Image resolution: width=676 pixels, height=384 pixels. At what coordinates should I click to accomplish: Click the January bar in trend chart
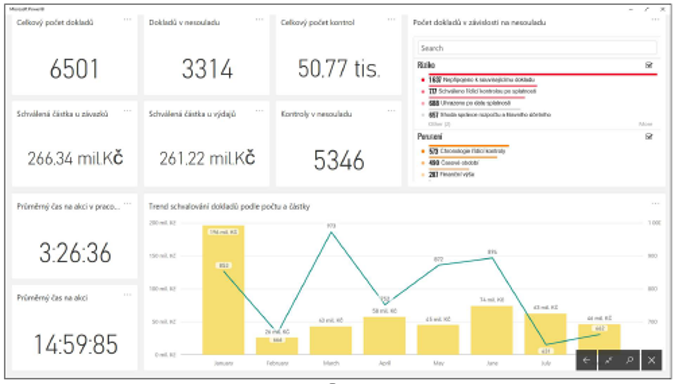point(223,290)
